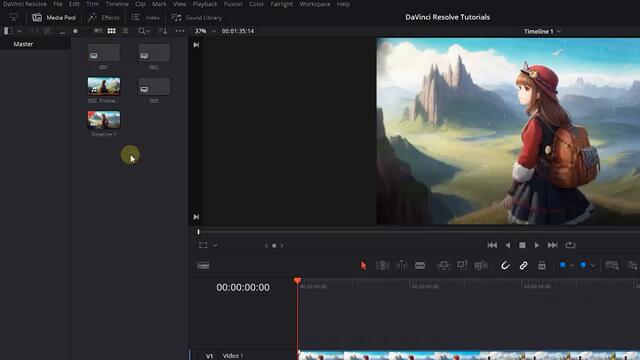Choose the Dynamic Trim mode tool
Screen dimensions: 640x360
401,266
